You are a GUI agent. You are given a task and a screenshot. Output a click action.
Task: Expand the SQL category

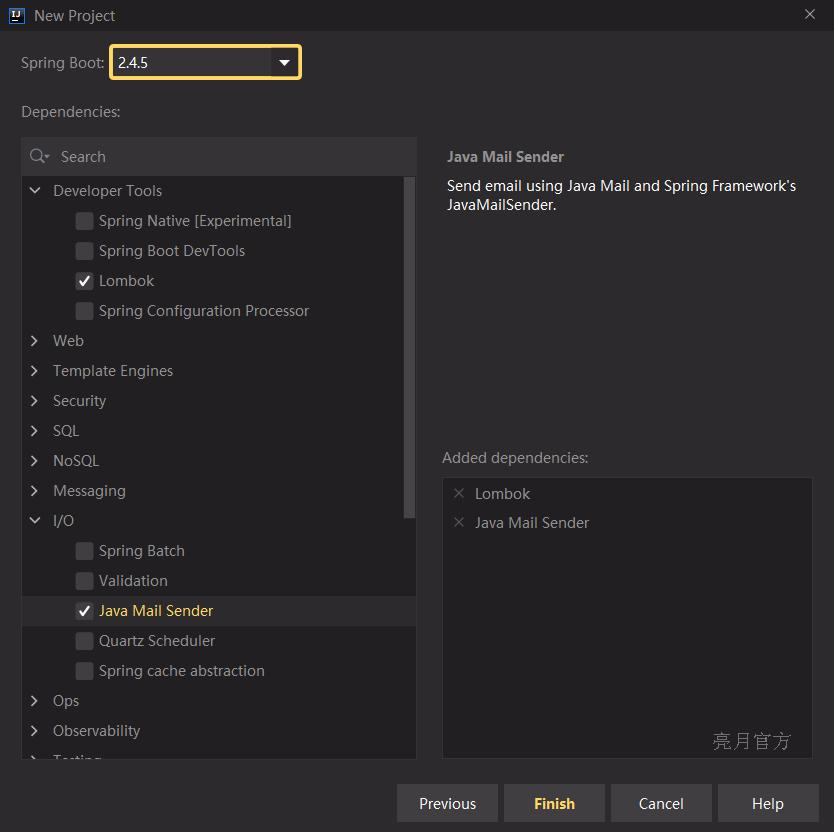point(35,431)
